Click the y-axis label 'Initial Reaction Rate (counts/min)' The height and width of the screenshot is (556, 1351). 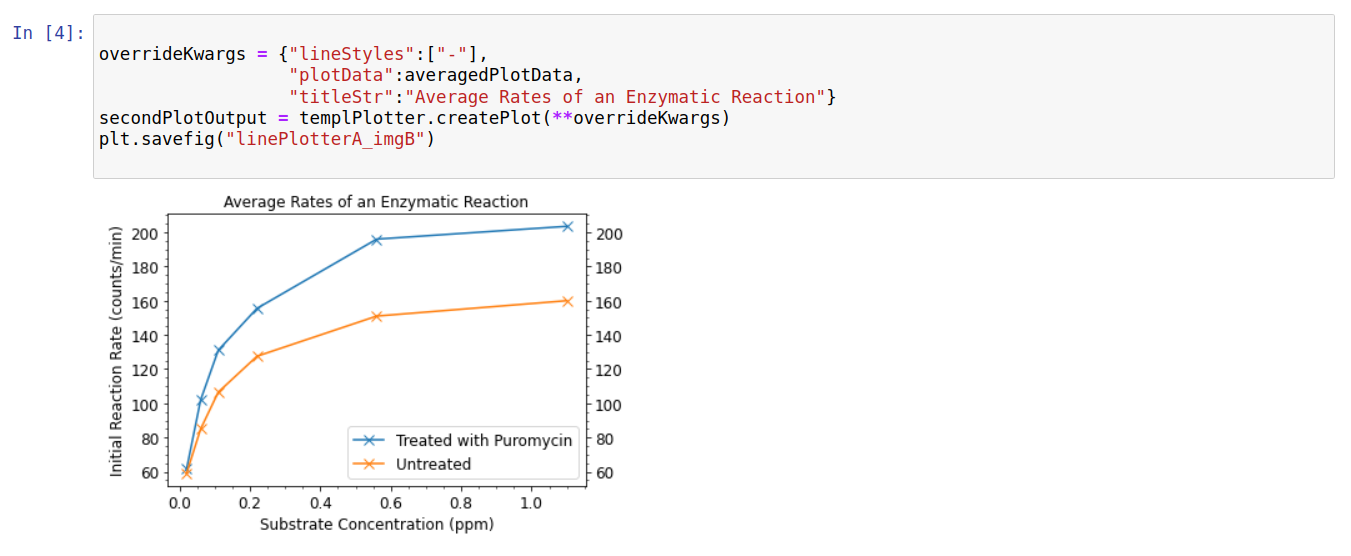pyautogui.click(x=116, y=352)
